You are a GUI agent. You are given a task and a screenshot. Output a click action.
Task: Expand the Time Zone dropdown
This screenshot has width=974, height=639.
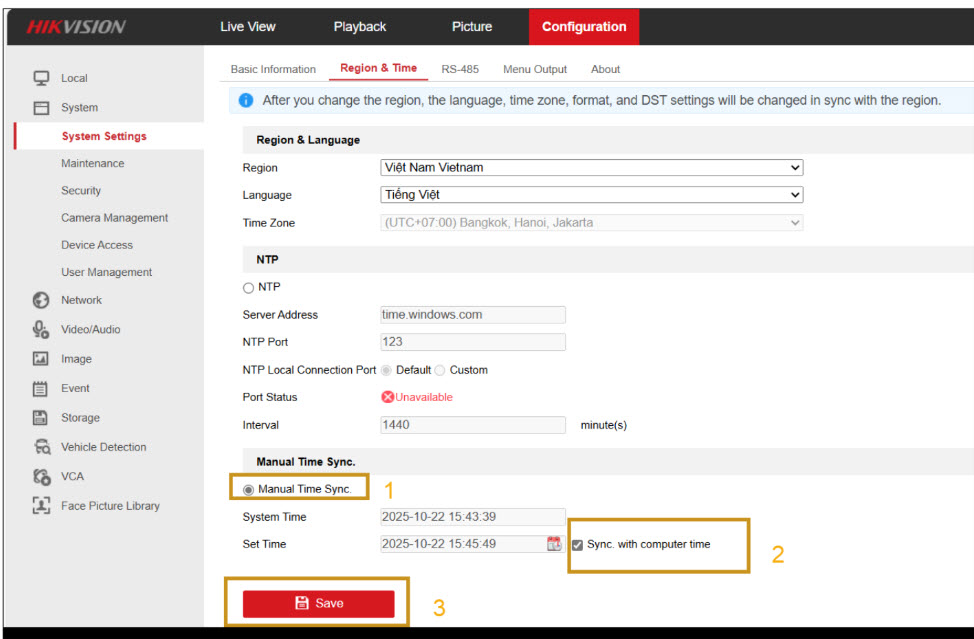click(592, 223)
